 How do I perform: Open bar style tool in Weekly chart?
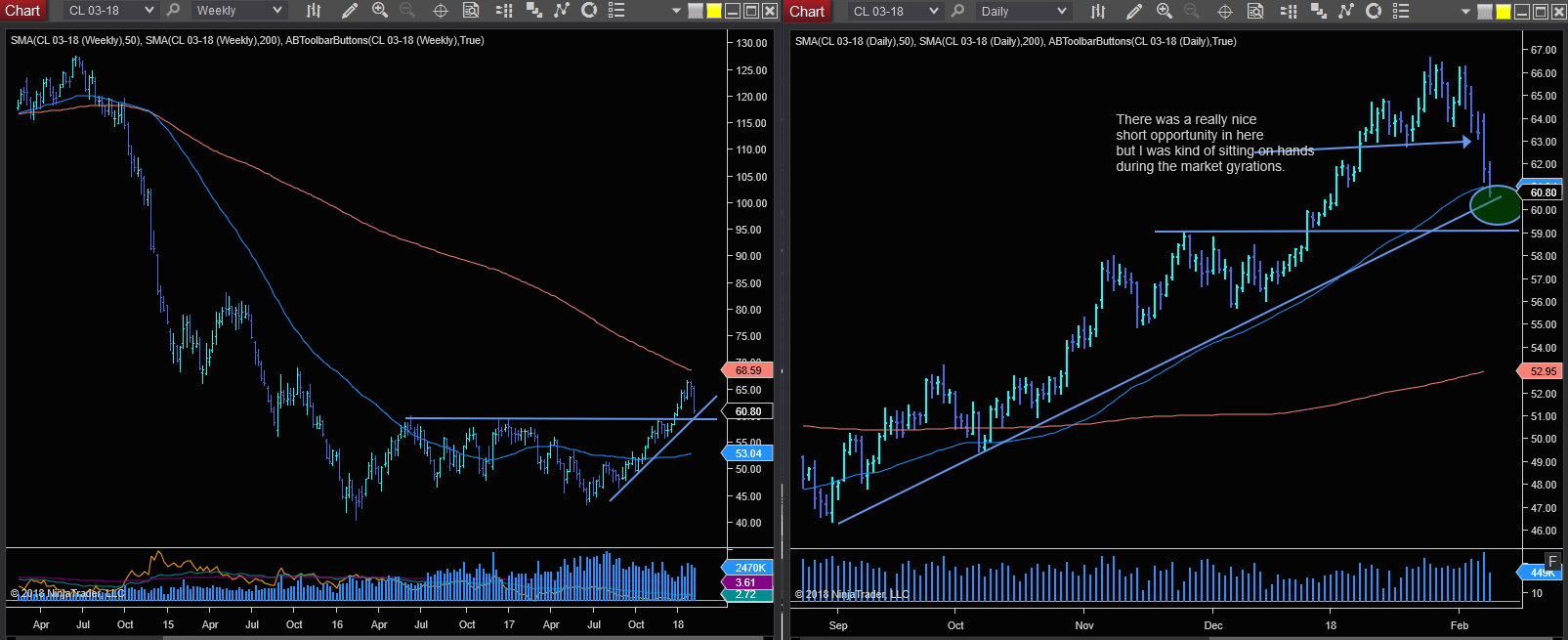pyautogui.click(x=314, y=11)
